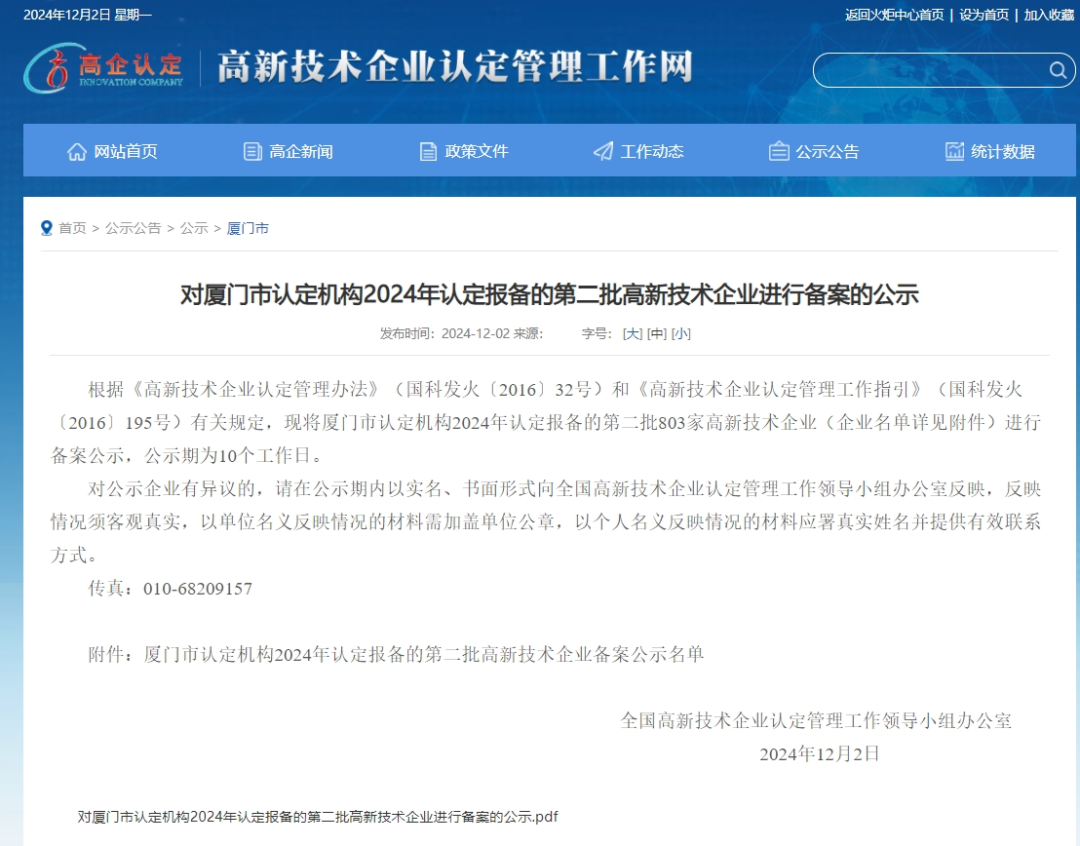Click the location pin breadcrumb icon

47,228
